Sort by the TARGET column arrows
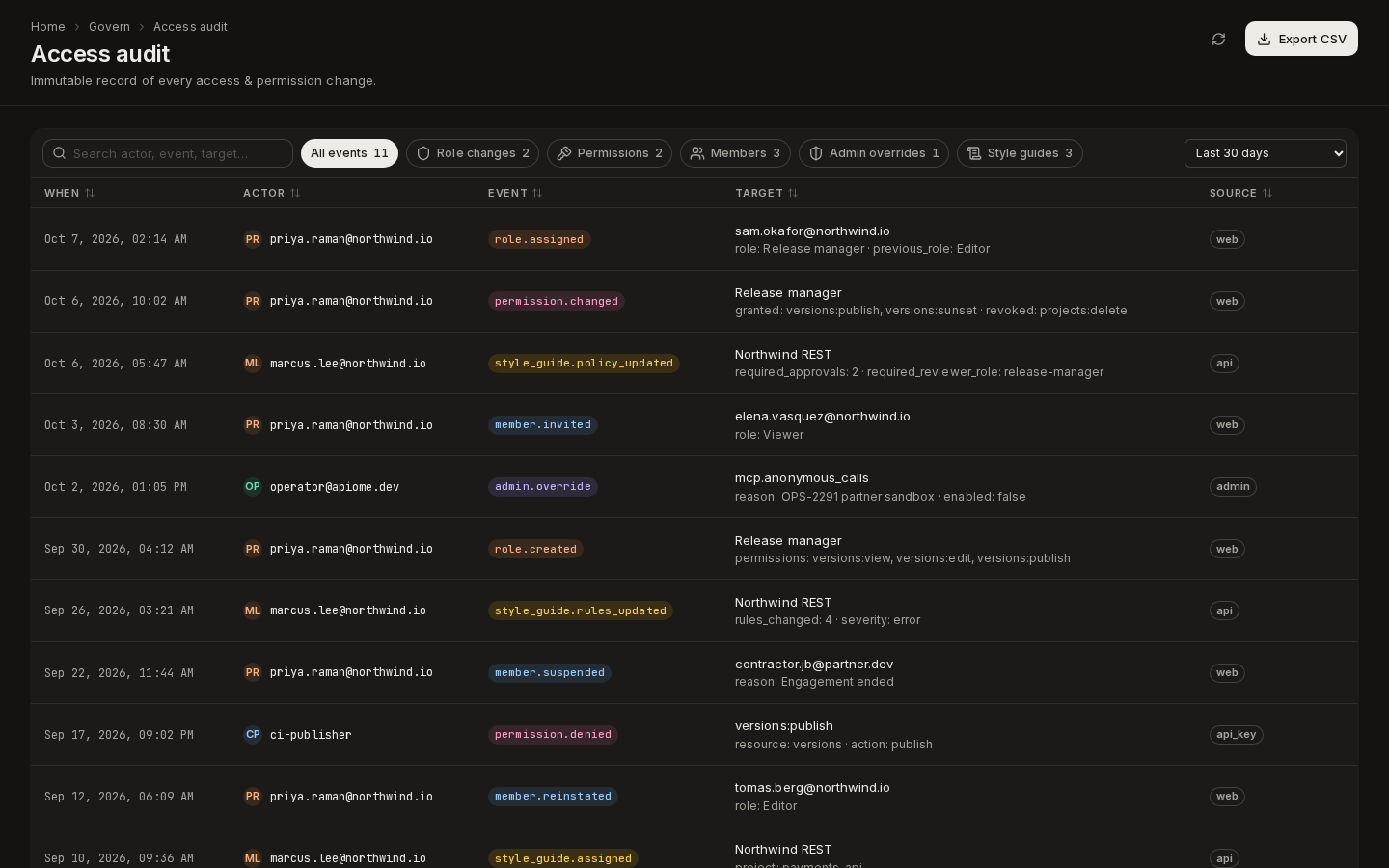Screen dimensions: 1389x868 click(x=793, y=193)
